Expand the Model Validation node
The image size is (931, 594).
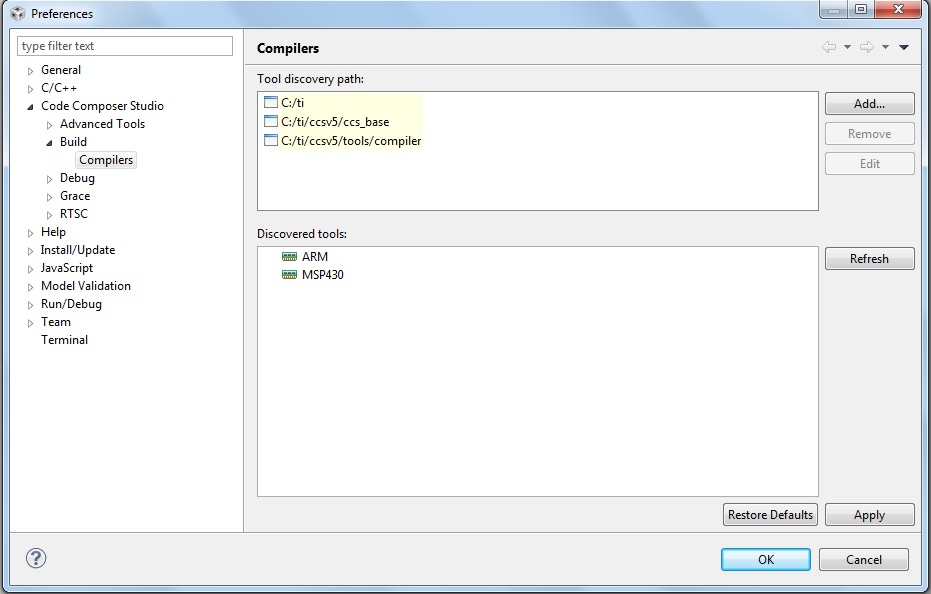[30, 287]
